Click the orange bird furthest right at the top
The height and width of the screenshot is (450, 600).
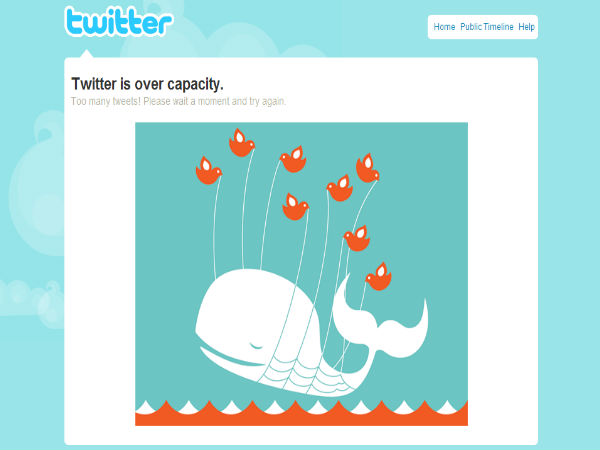click(x=367, y=168)
